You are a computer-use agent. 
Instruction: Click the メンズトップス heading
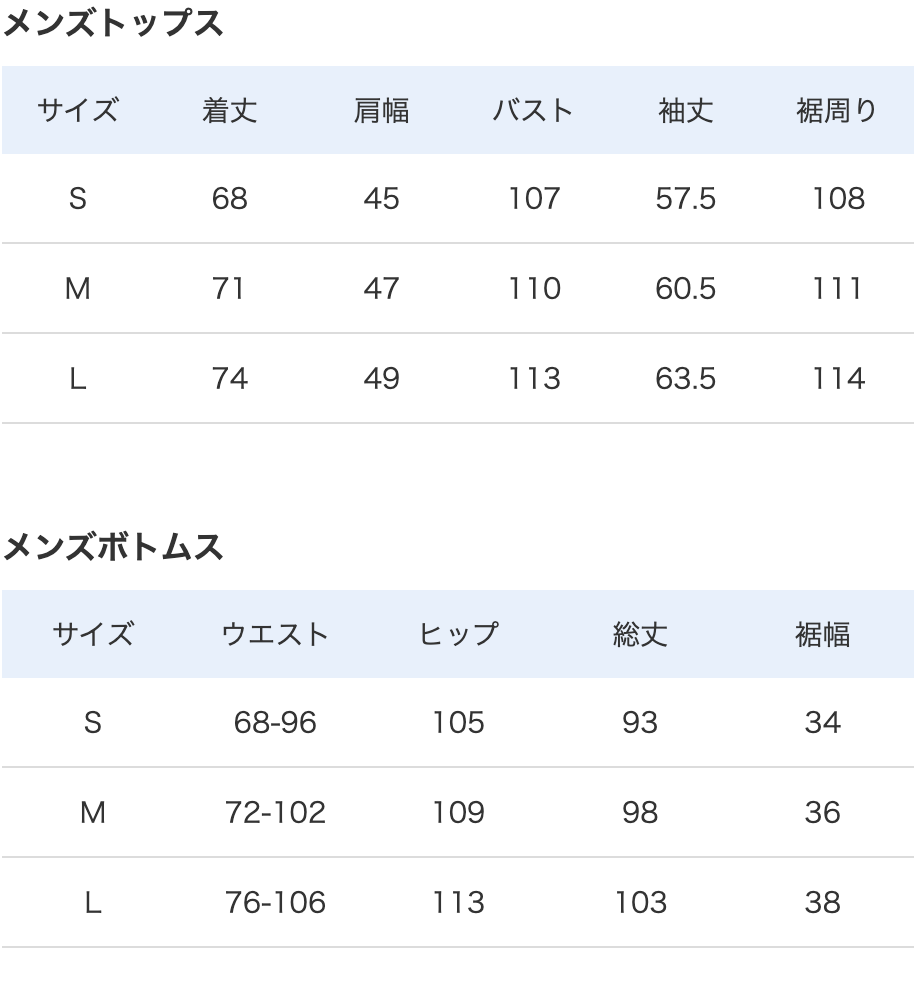(x=113, y=23)
